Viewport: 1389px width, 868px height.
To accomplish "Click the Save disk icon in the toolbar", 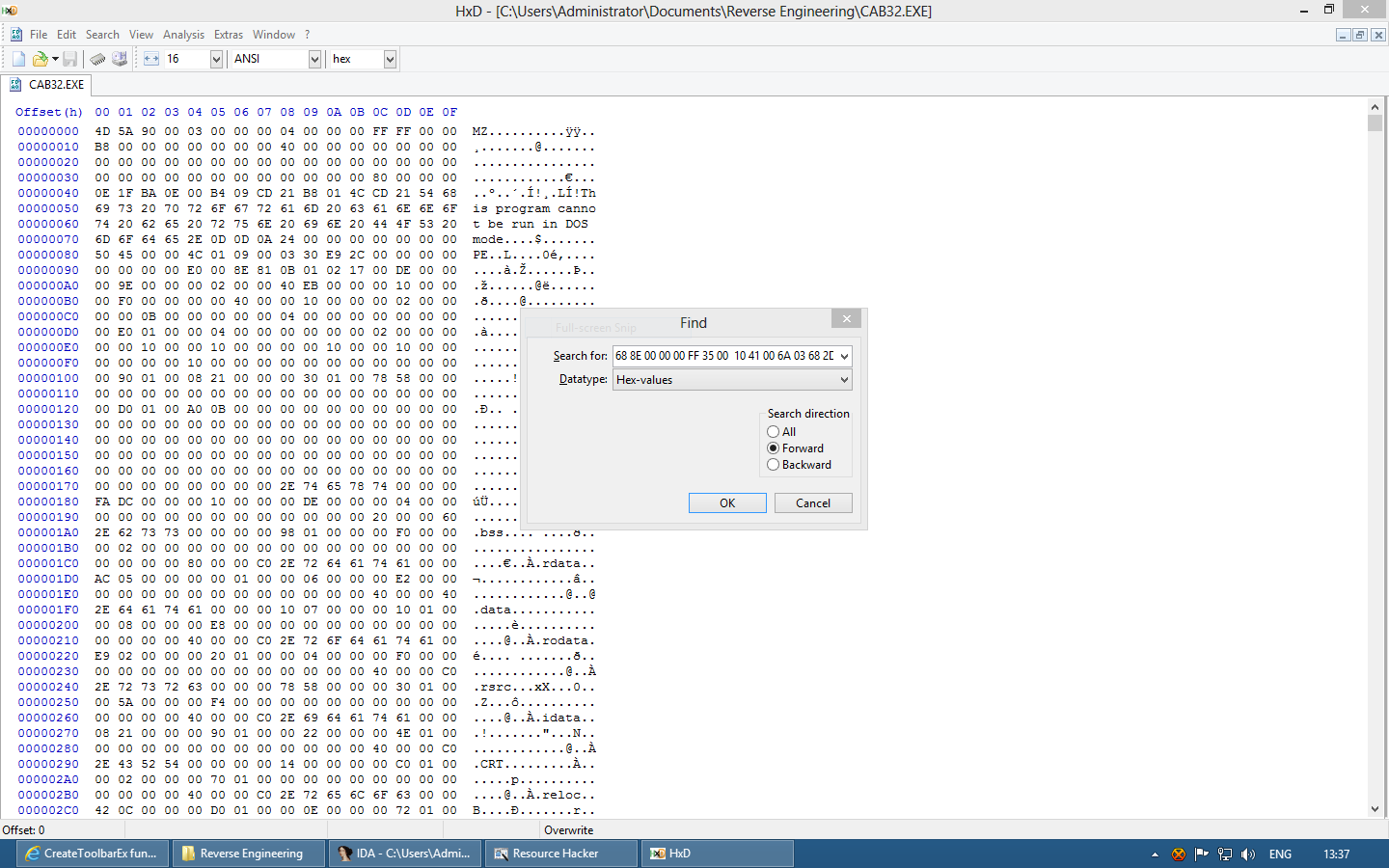I will coord(70,59).
